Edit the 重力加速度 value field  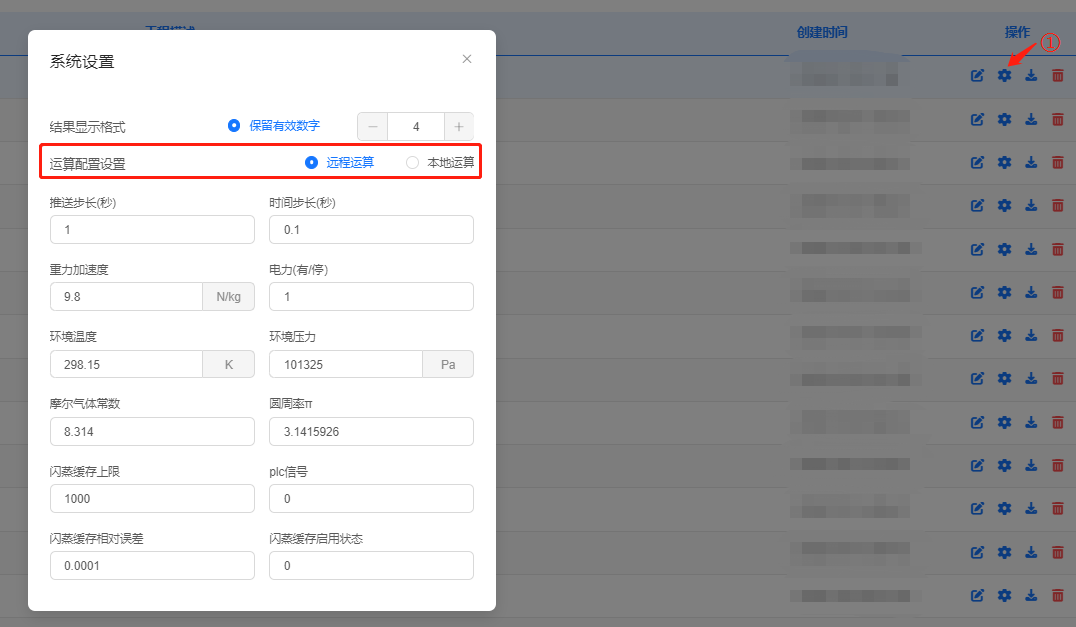(126, 296)
